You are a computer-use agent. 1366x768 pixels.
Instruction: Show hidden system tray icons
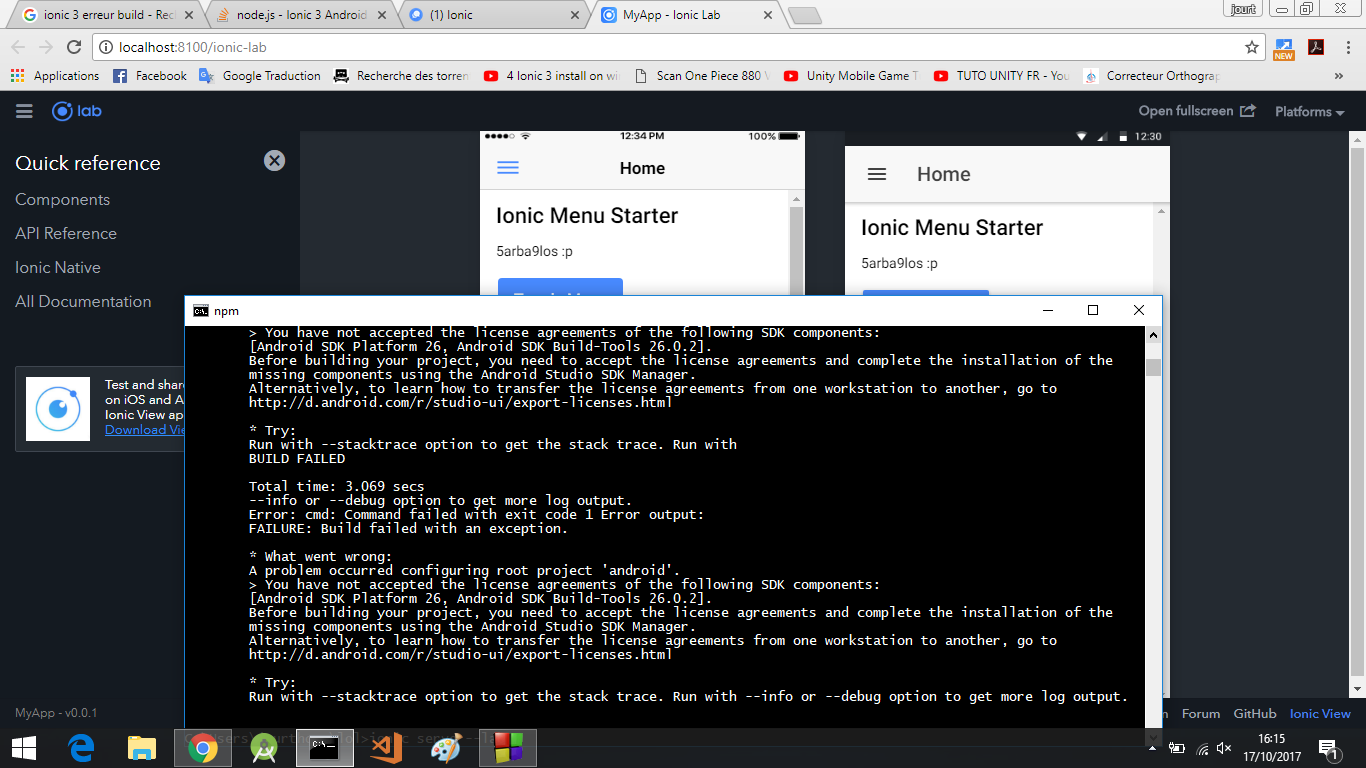pyautogui.click(x=1153, y=747)
